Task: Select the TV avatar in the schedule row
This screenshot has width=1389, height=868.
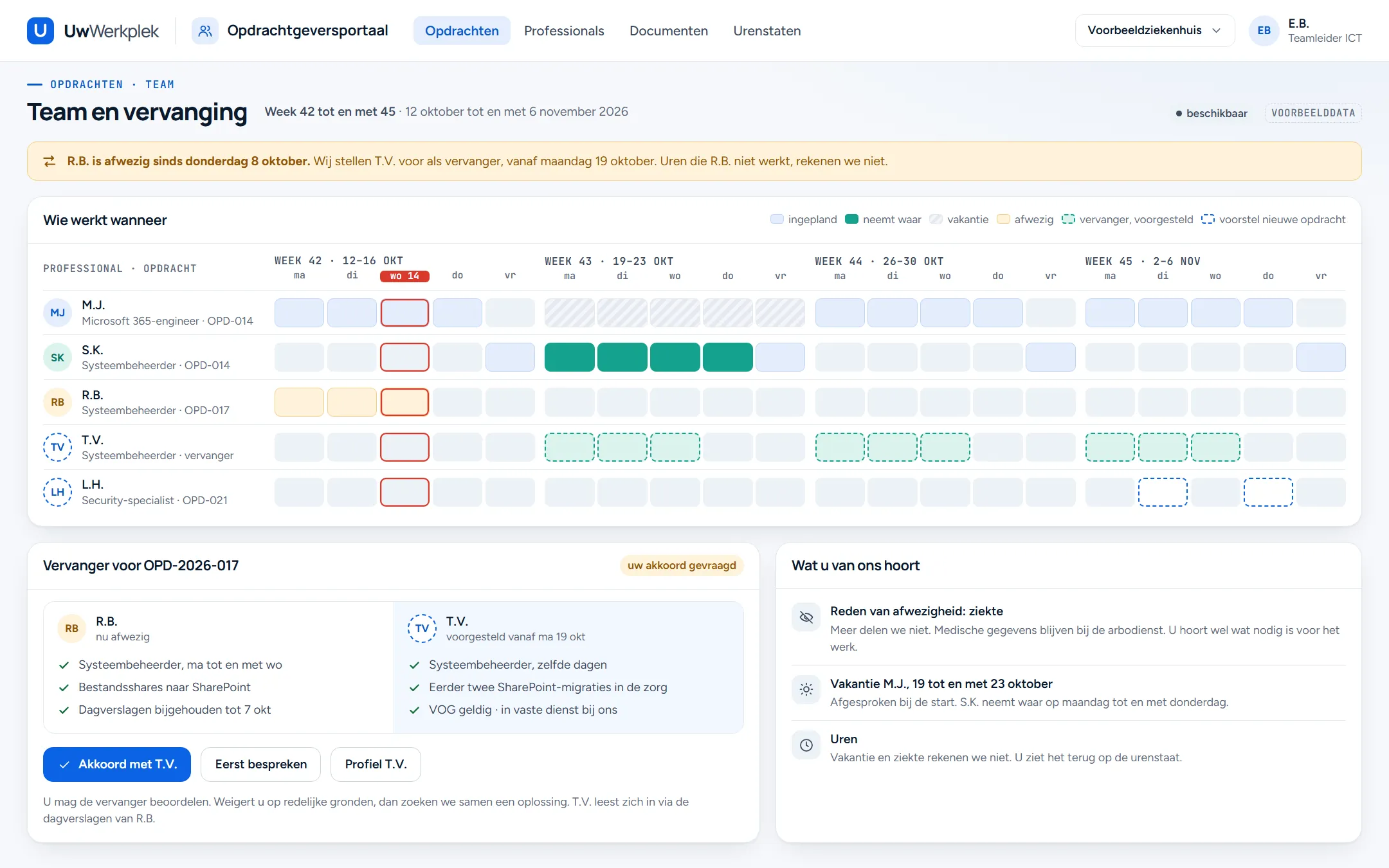Action: (x=57, y=447)
